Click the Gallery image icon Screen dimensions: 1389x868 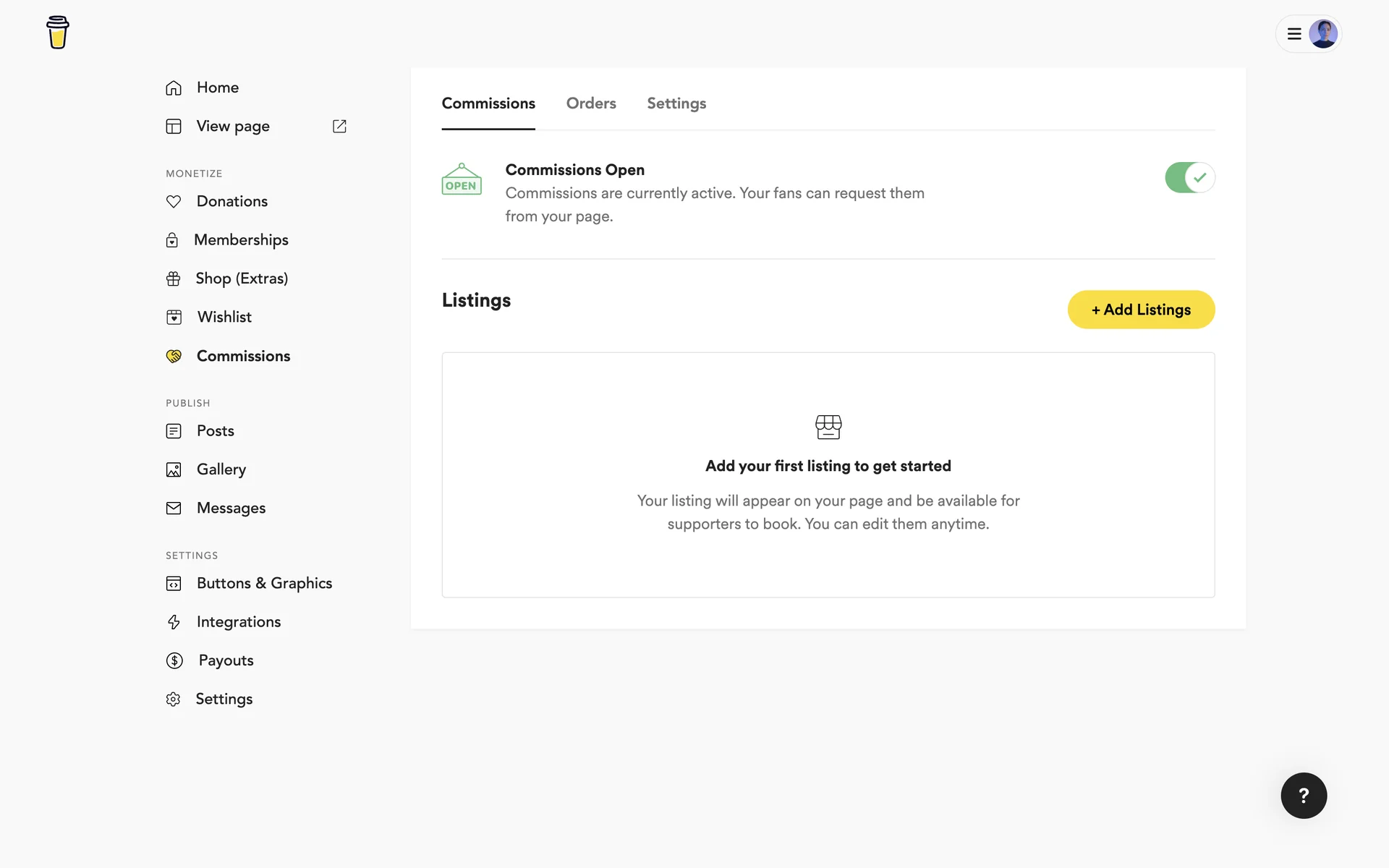click(174, 469)
